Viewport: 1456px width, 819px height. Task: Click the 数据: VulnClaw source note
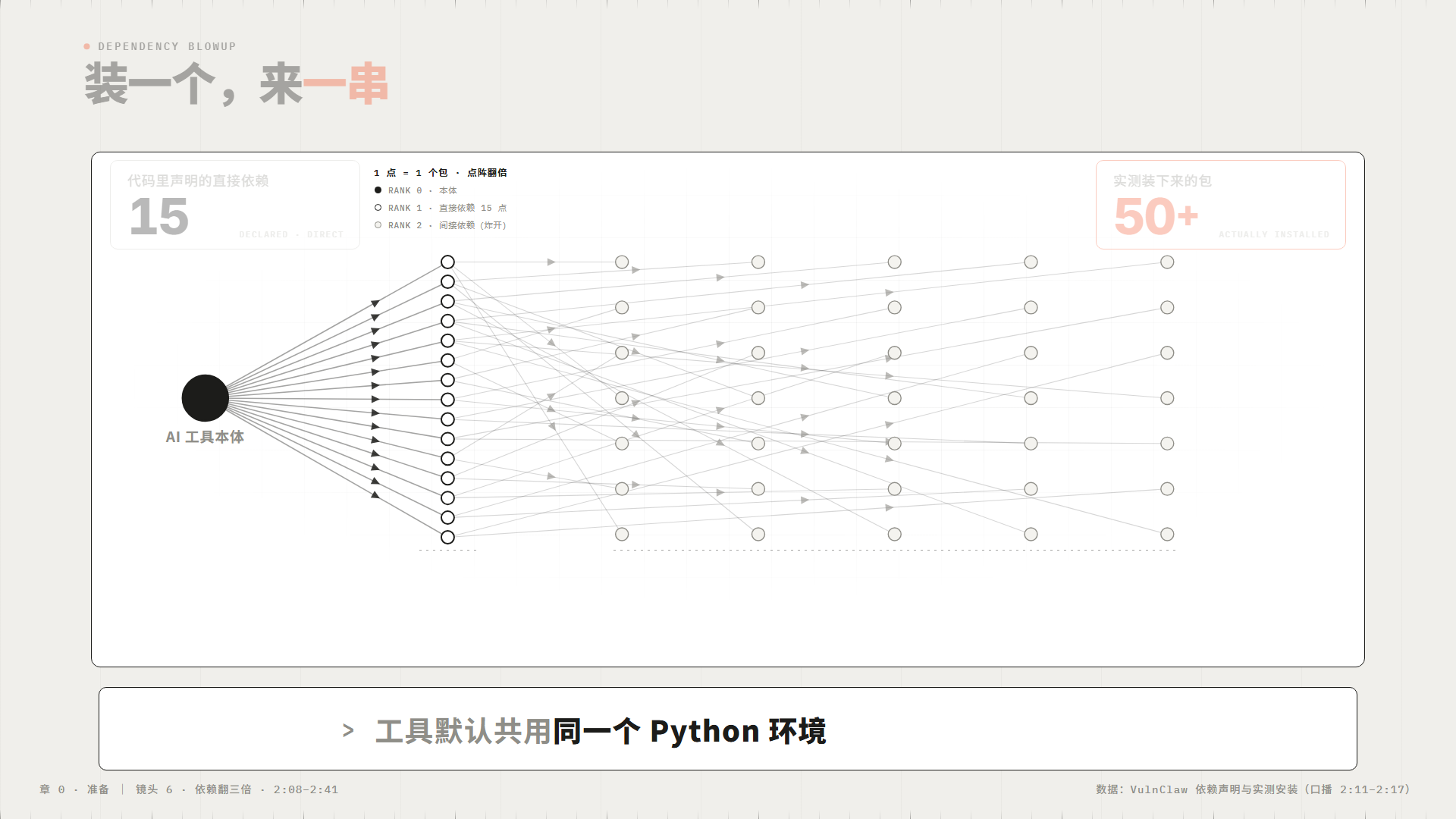tap(1253, 789)
